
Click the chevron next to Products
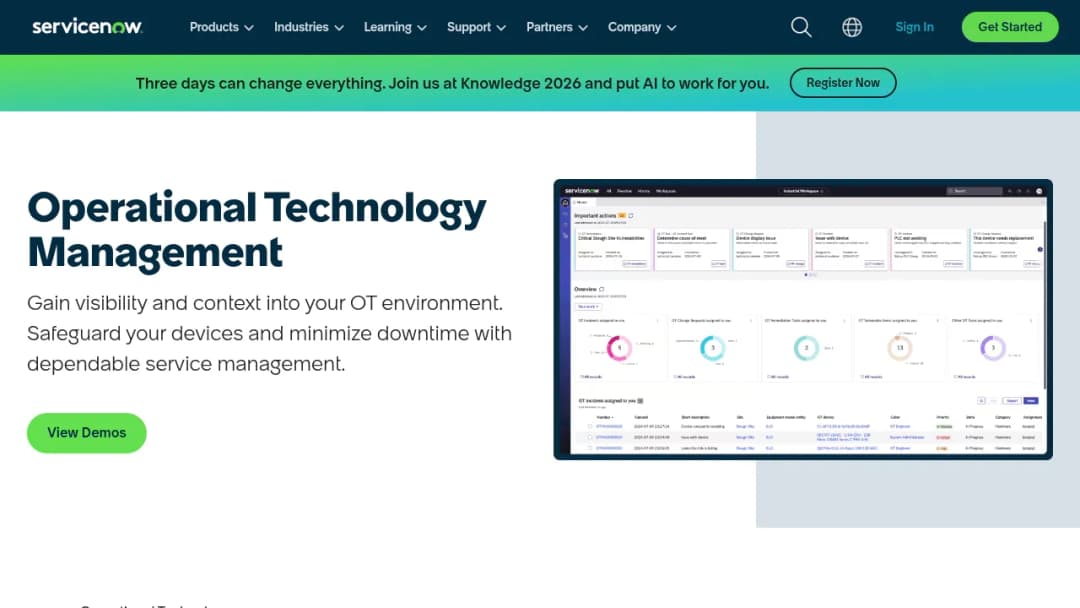(x=249, y=28)
